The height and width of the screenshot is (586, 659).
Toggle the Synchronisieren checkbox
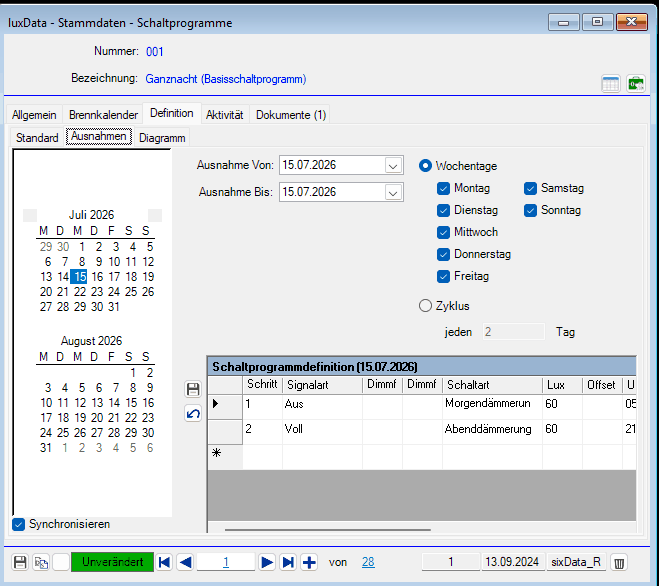[18, 524]
